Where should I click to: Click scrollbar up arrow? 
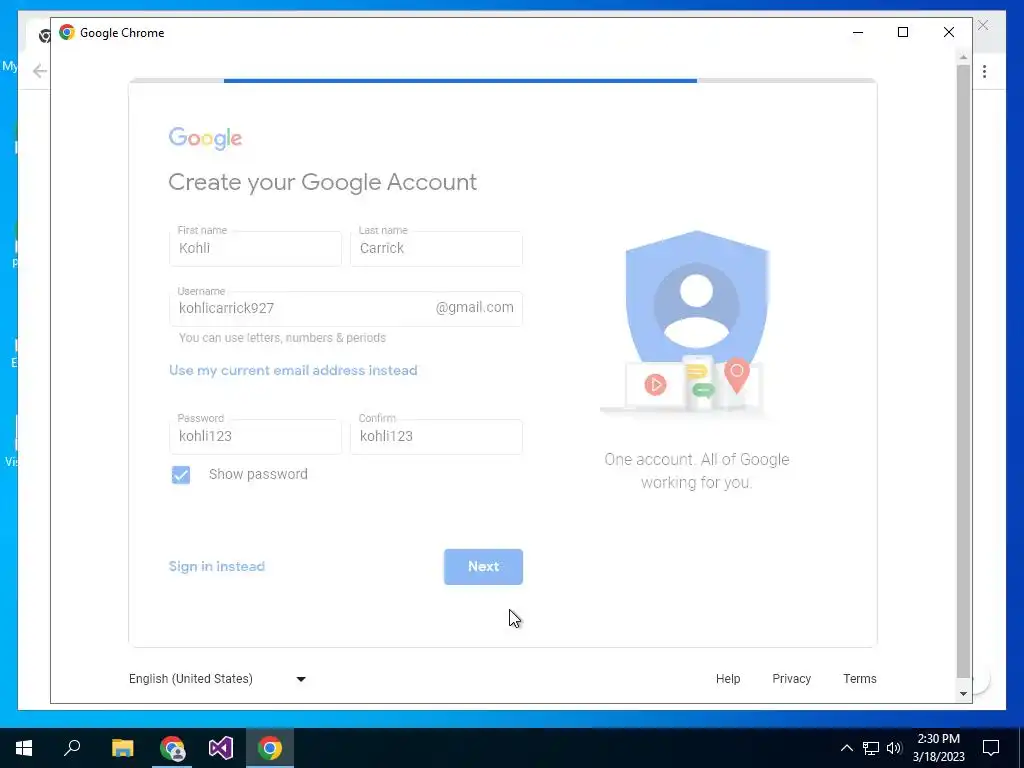tap(963, 57)
